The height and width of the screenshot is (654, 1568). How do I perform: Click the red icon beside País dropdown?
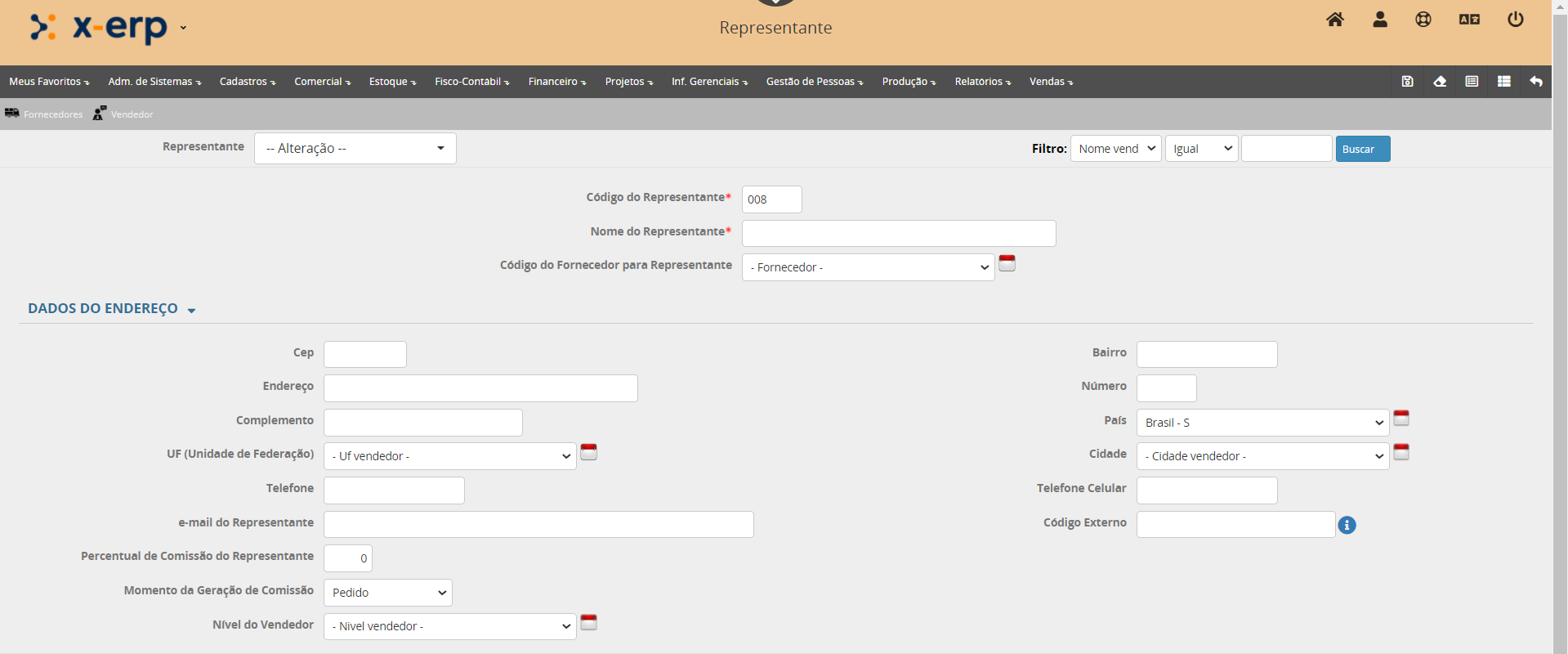(1400, 419)
